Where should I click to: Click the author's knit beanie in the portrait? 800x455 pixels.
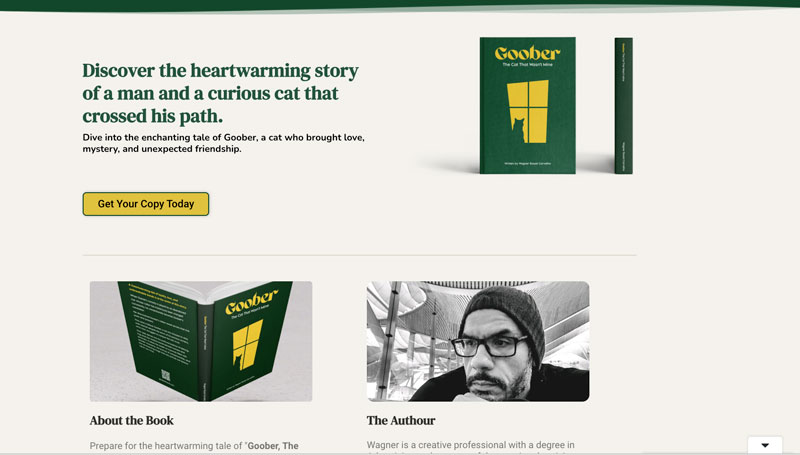504,316
